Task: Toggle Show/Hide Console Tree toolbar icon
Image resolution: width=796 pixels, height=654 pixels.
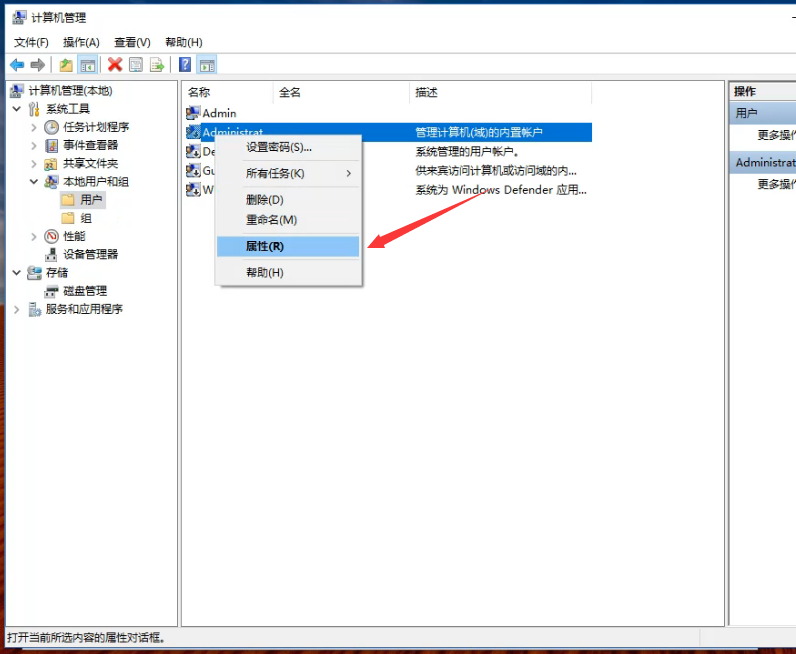Action: [x=87, y=65]
